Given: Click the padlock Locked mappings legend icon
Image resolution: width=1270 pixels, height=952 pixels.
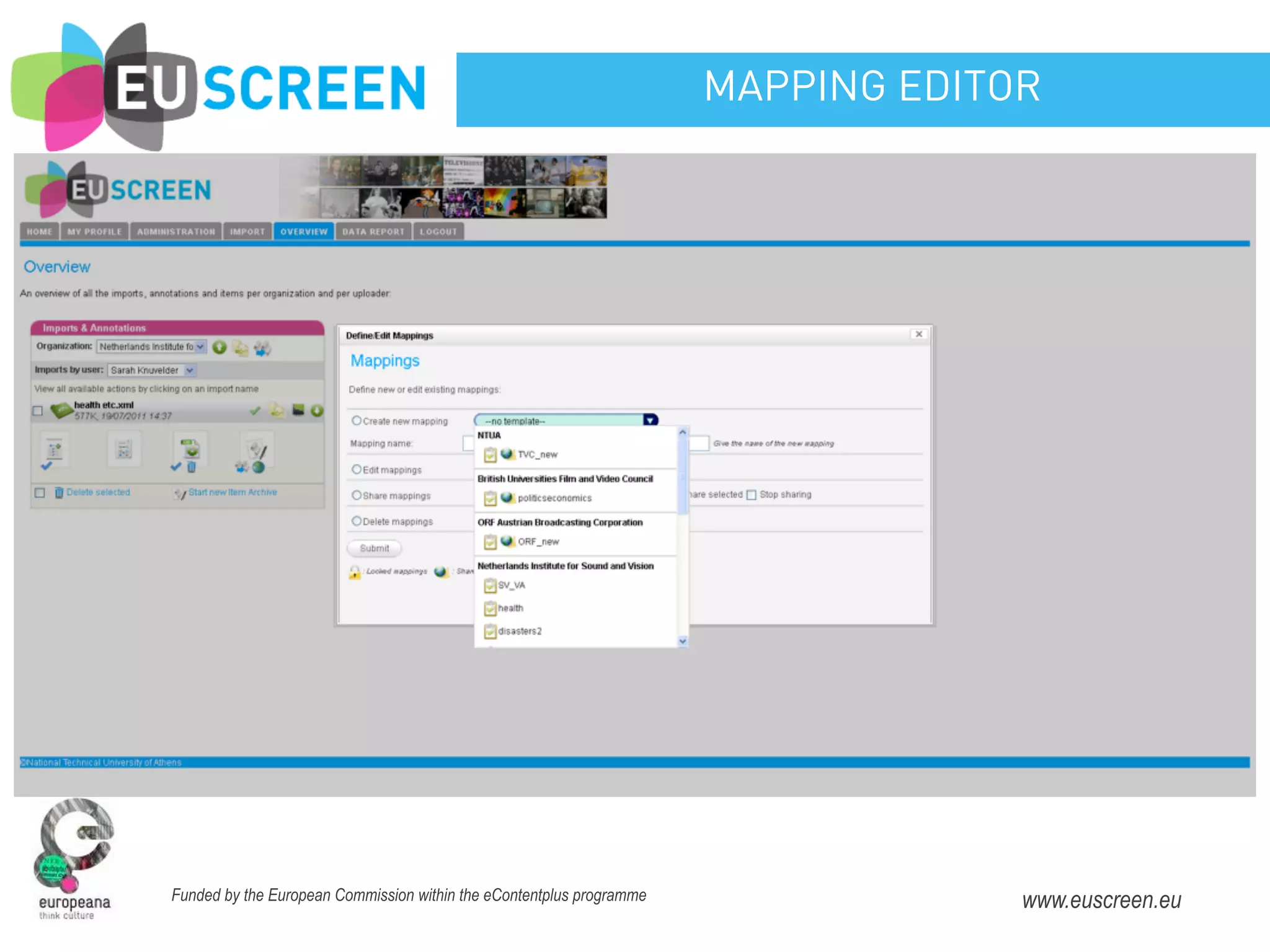Looking at the screenshot, I should [x=355, y=572].
